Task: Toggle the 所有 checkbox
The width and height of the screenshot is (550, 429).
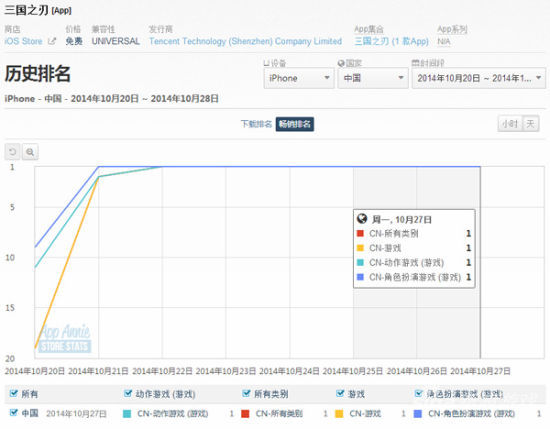Action: pyautogui.click(x=14, y=393)
